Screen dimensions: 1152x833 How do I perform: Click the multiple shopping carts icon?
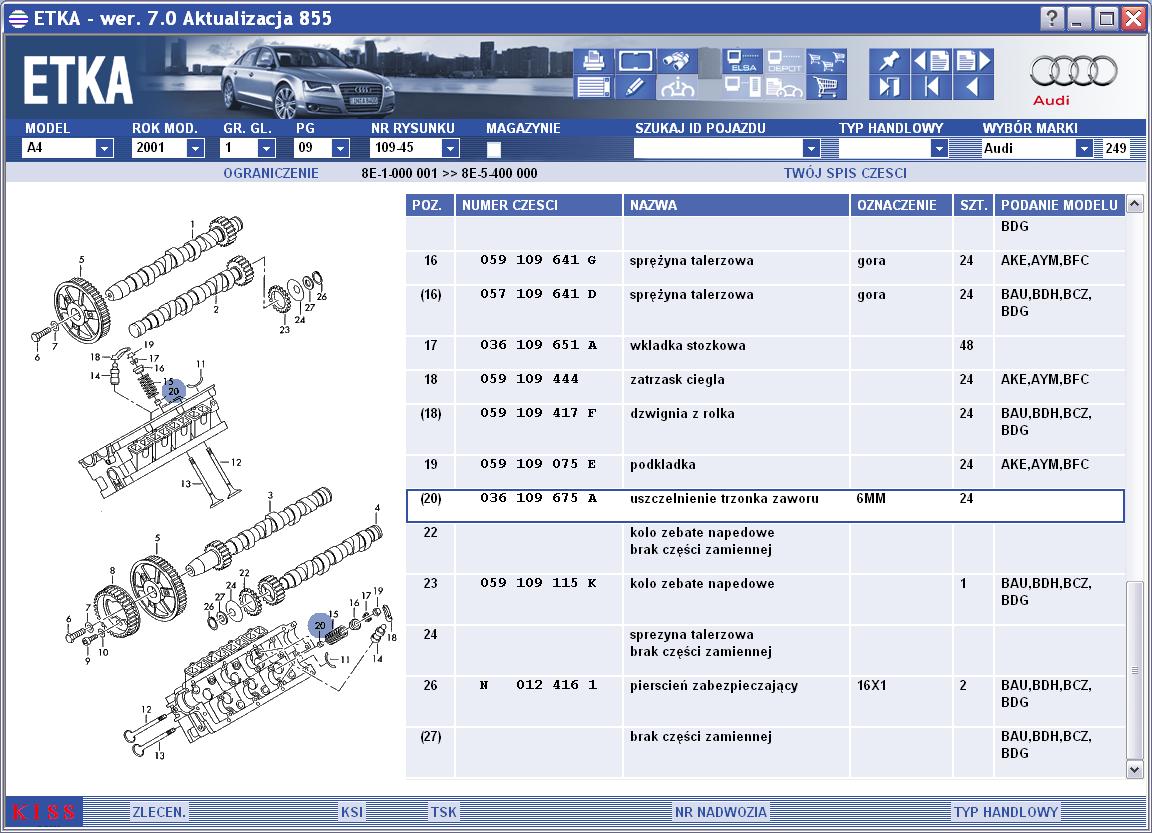click(x=827, y=61)
